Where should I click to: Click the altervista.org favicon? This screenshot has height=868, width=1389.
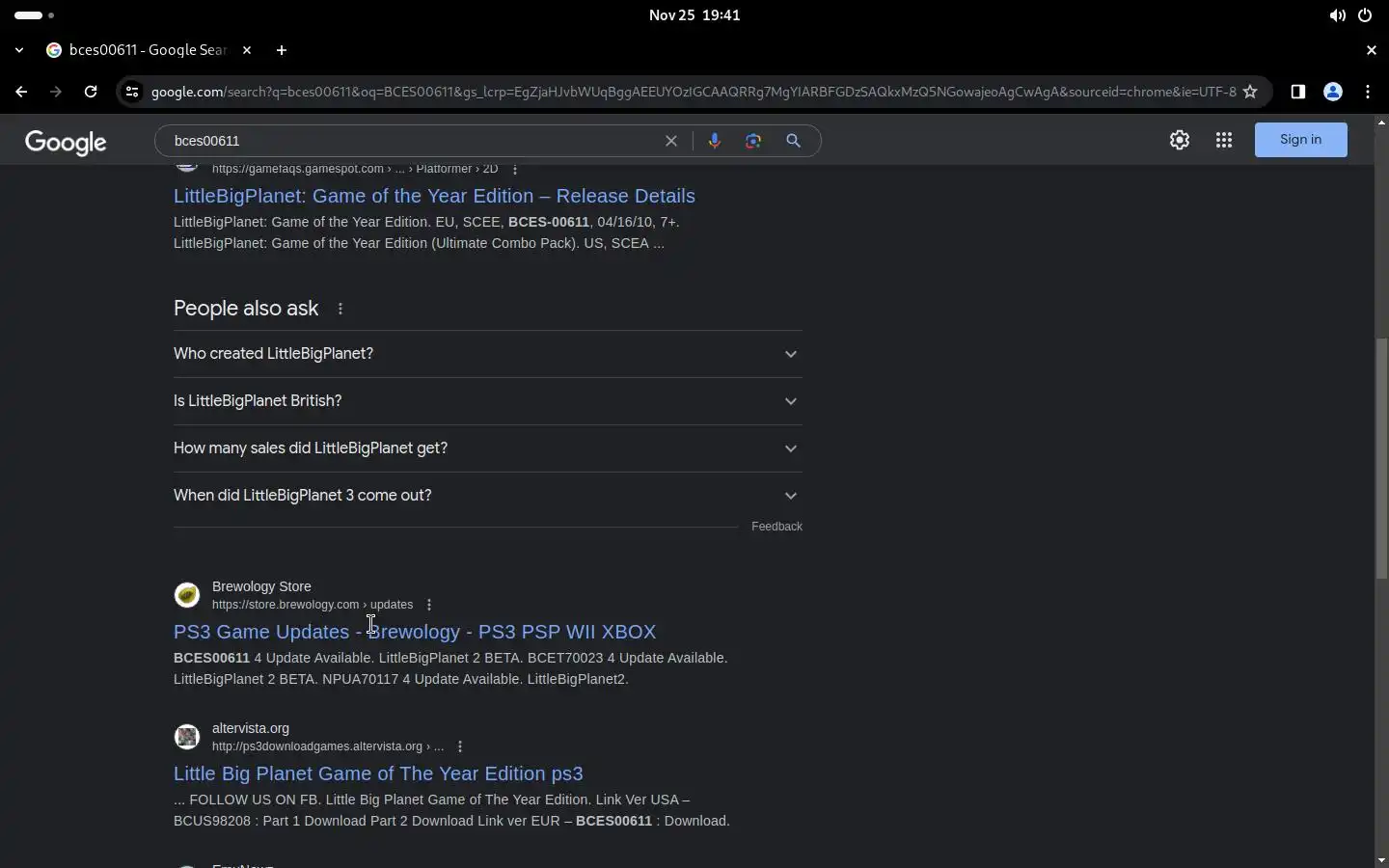pos(187,737)
